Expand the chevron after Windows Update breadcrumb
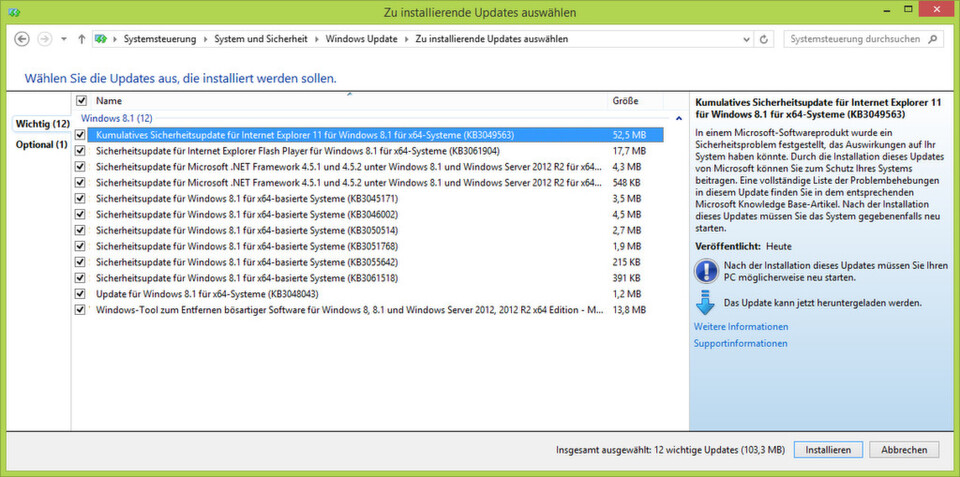This screenshot has width=960, height=477. click(407, 39)
